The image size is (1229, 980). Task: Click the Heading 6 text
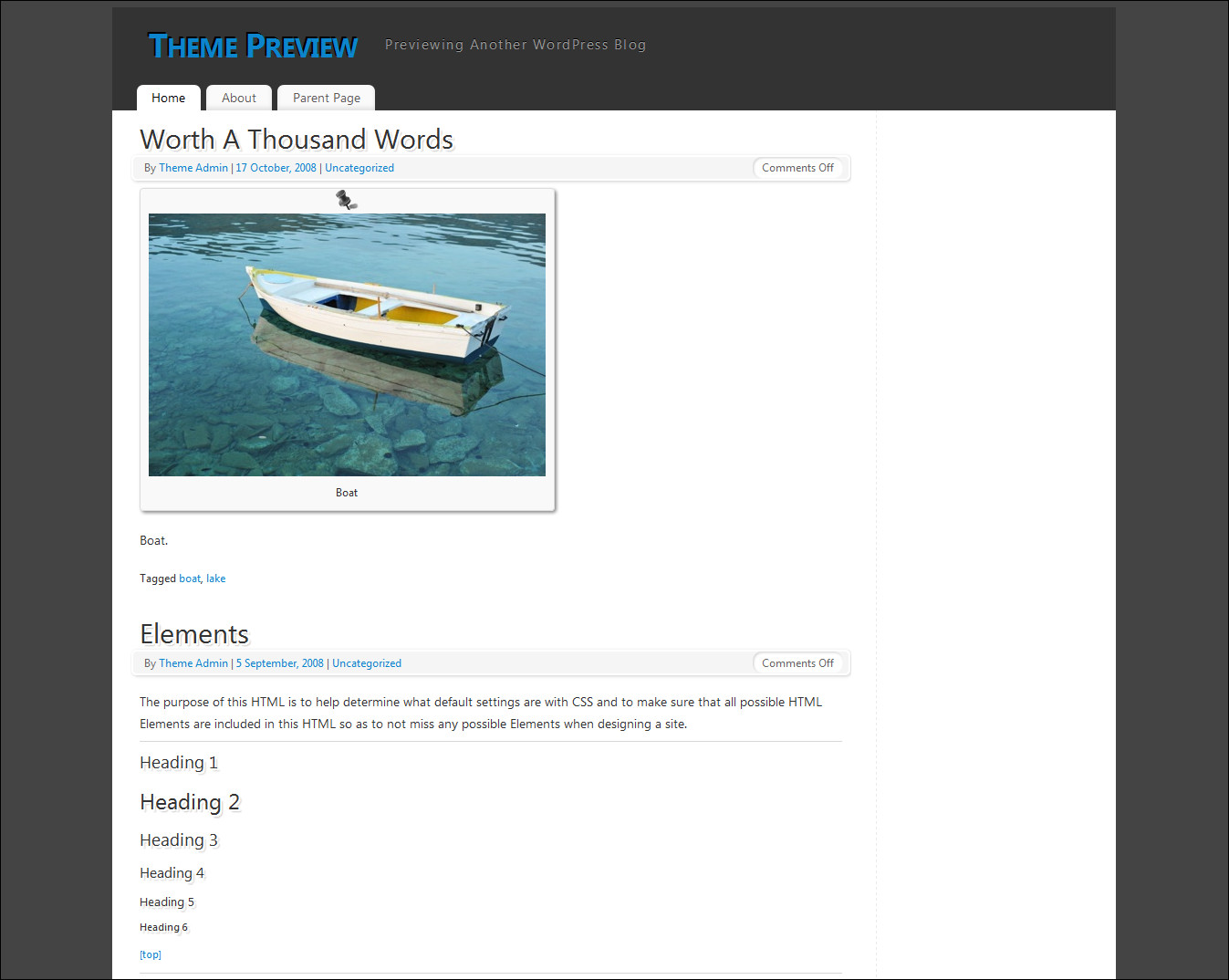click(x=164, y=927)
